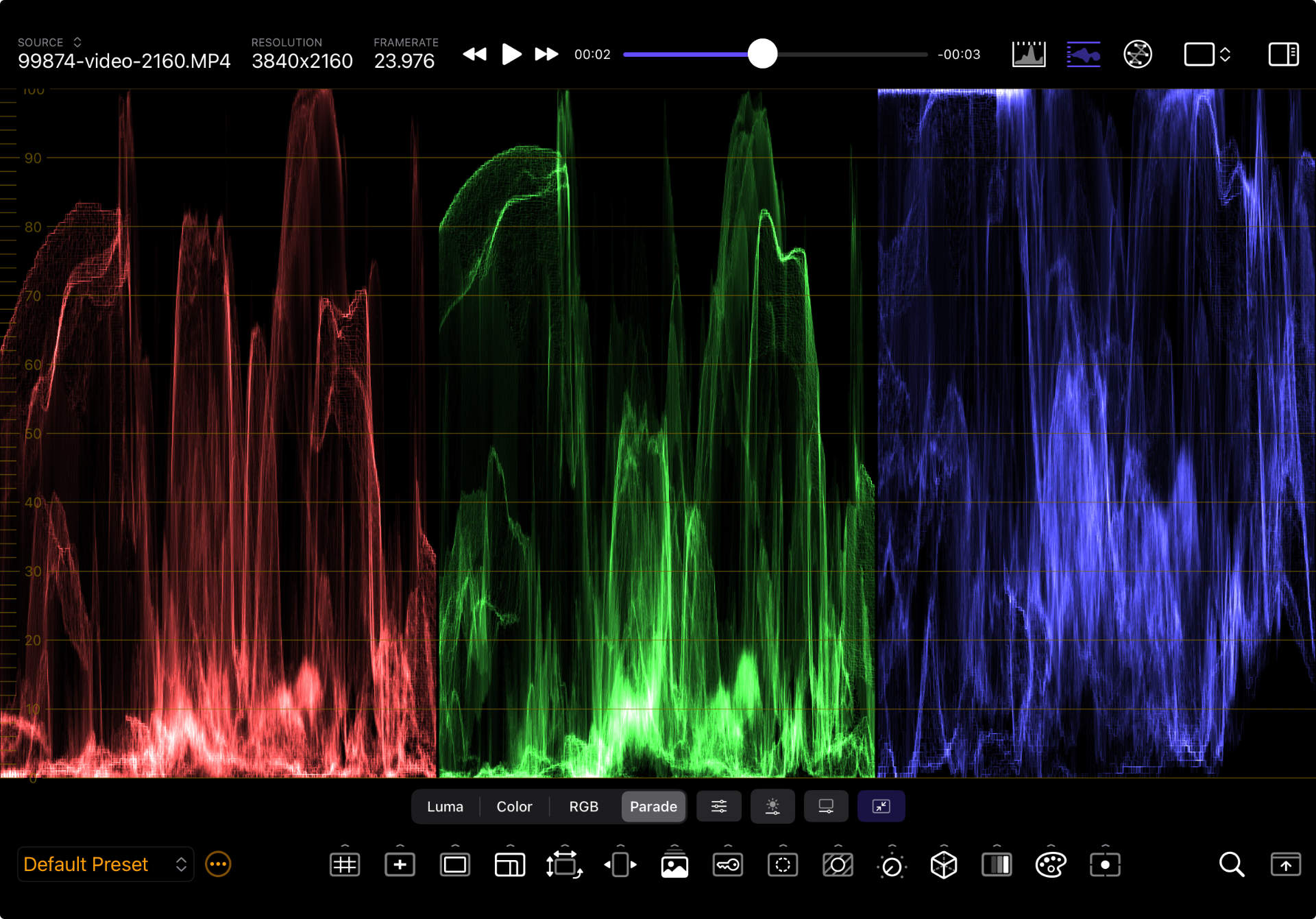Open the color palette tool

(1050, 865)
